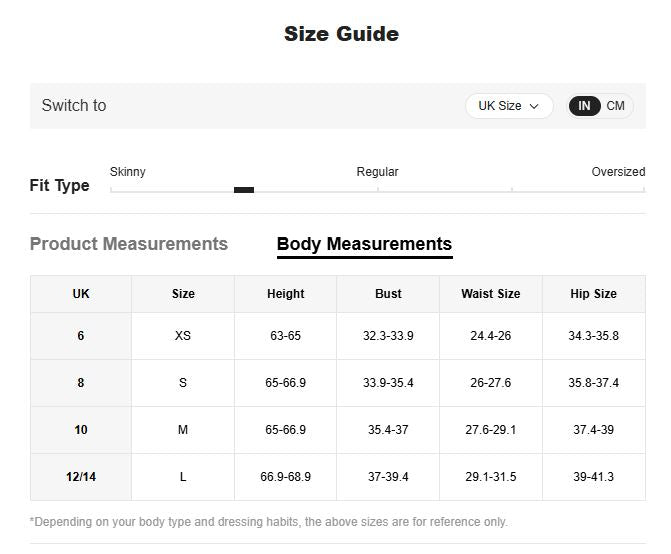Select the IN unit option
Screen dimensions: 671x554
(584, 106)
